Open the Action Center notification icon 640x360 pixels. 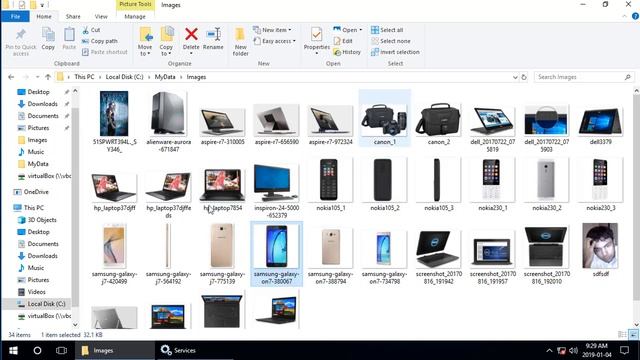624,350
